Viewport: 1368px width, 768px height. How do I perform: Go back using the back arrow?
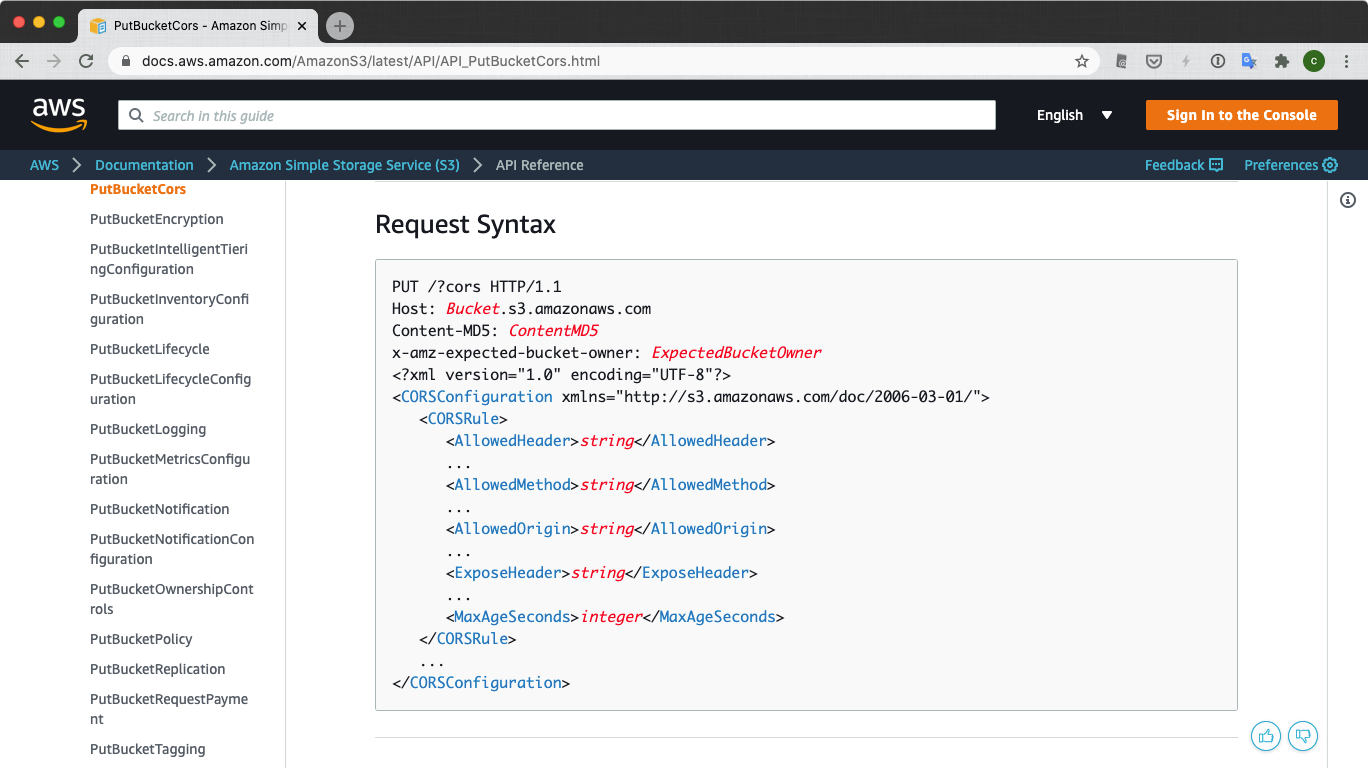22,61
